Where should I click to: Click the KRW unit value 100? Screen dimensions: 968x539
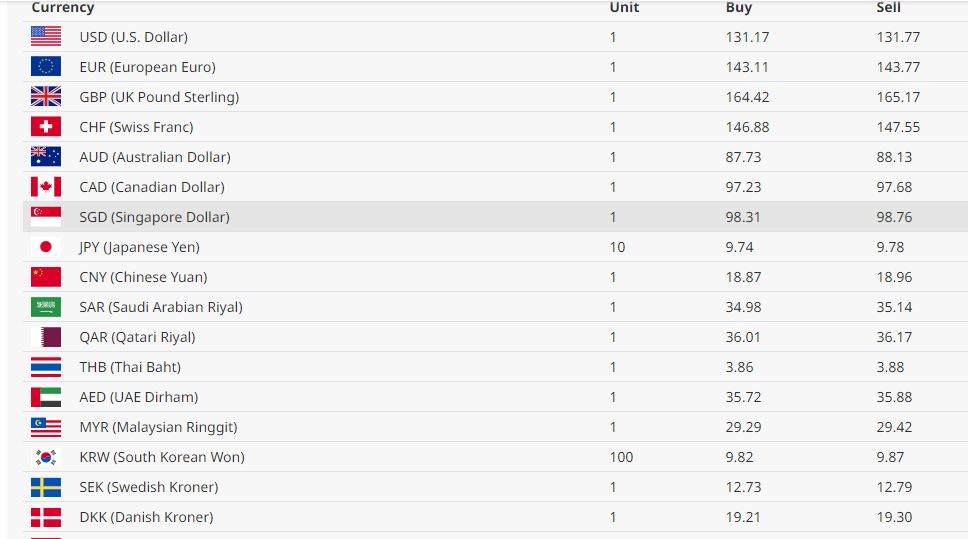click(621, 457)
